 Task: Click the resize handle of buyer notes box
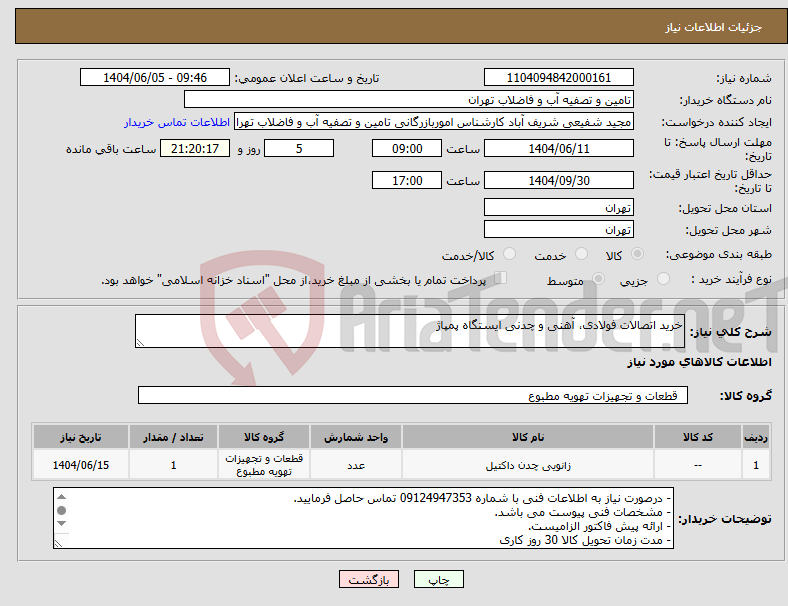pyautogui.click(x=58, y=543)
